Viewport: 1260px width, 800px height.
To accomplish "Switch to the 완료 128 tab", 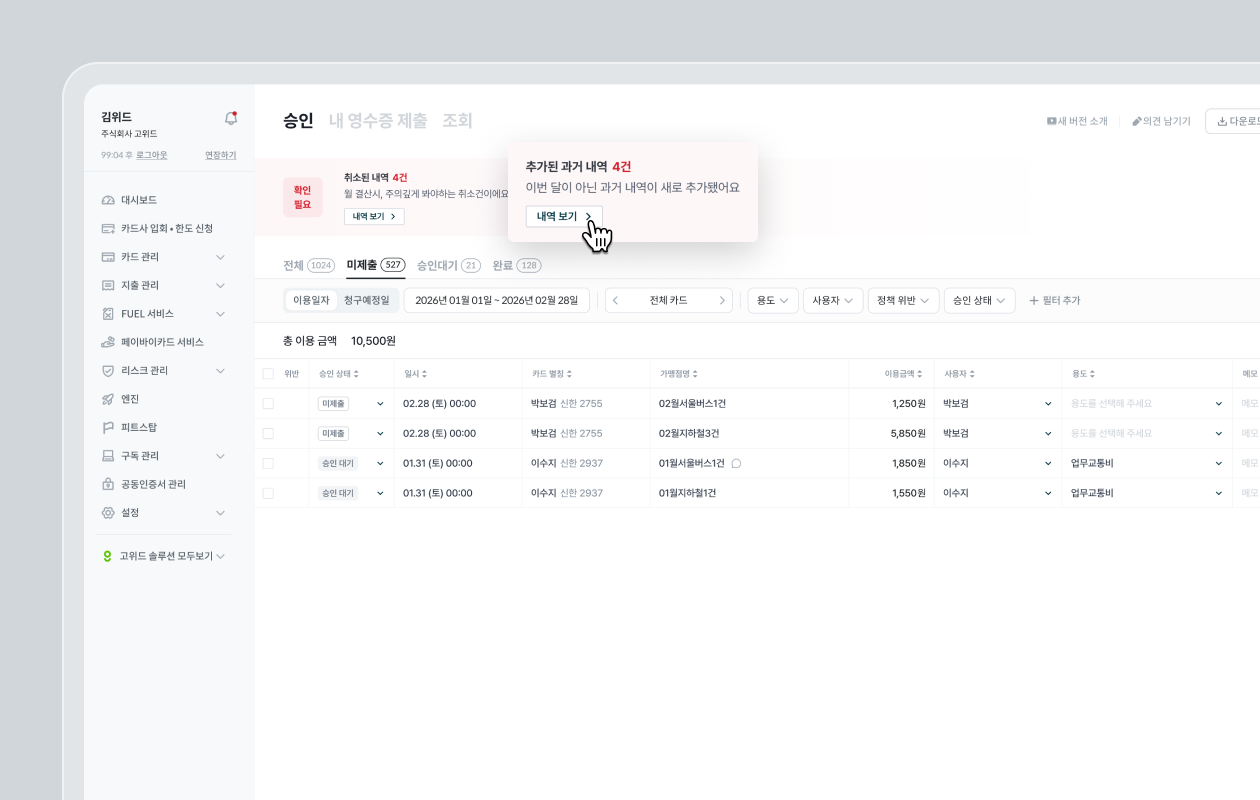I will coord(517,265).
